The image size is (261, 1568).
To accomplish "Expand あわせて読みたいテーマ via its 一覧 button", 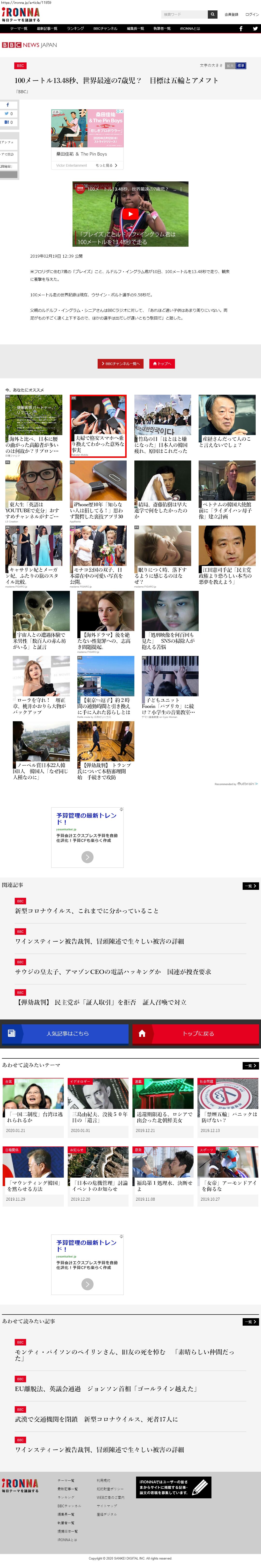I will [x=250, y=1065].
